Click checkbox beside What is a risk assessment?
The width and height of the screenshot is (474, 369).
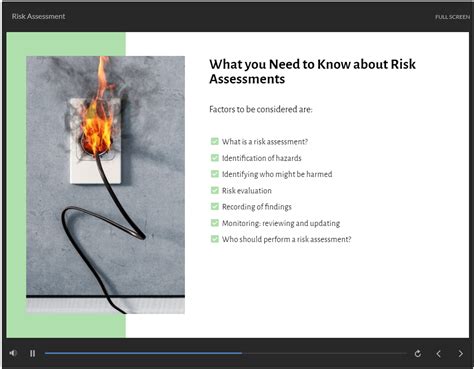tap(215, 141)
